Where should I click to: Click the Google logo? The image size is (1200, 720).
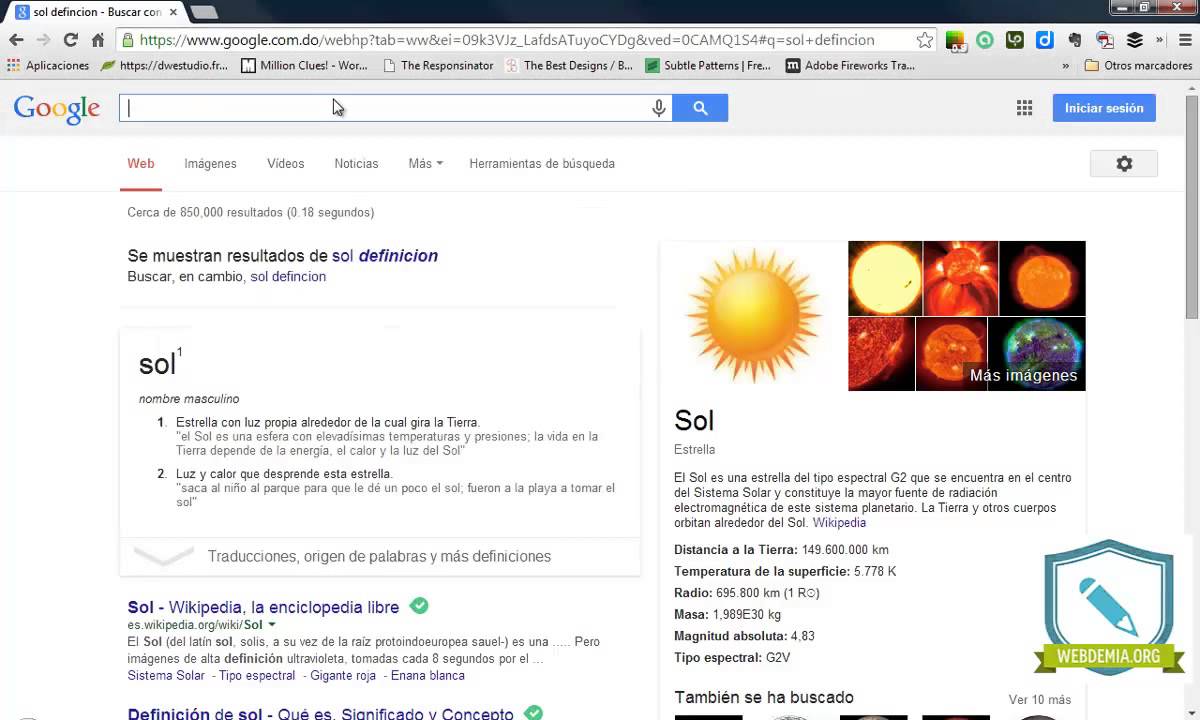click(56, 108)
